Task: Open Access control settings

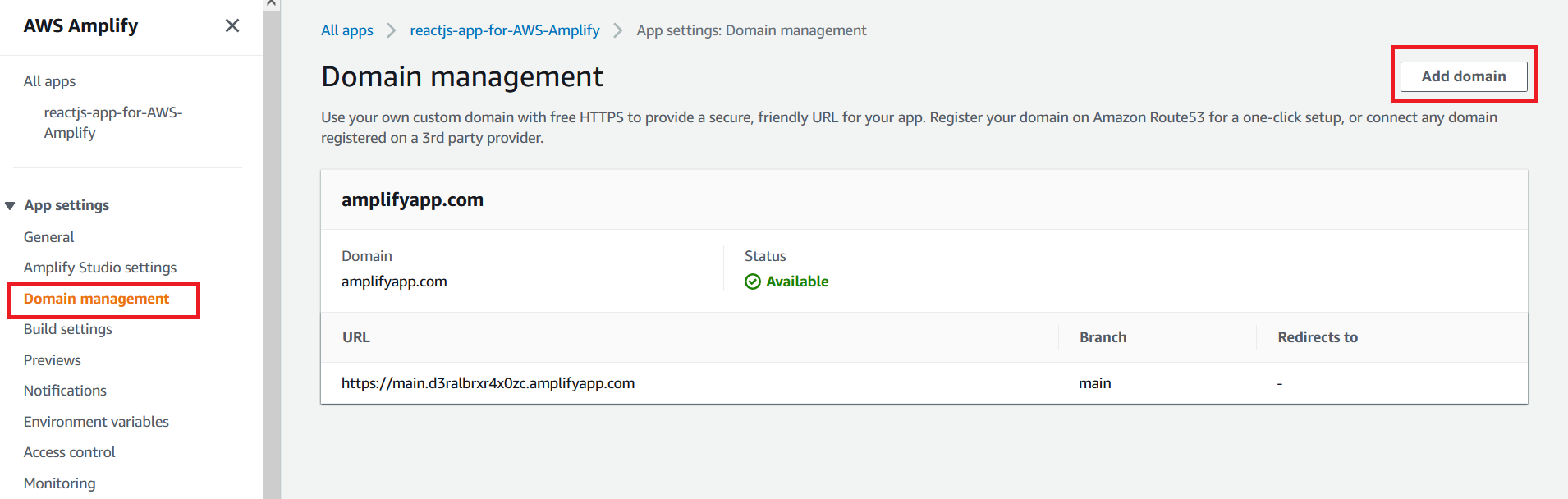Action: point(69,452)
